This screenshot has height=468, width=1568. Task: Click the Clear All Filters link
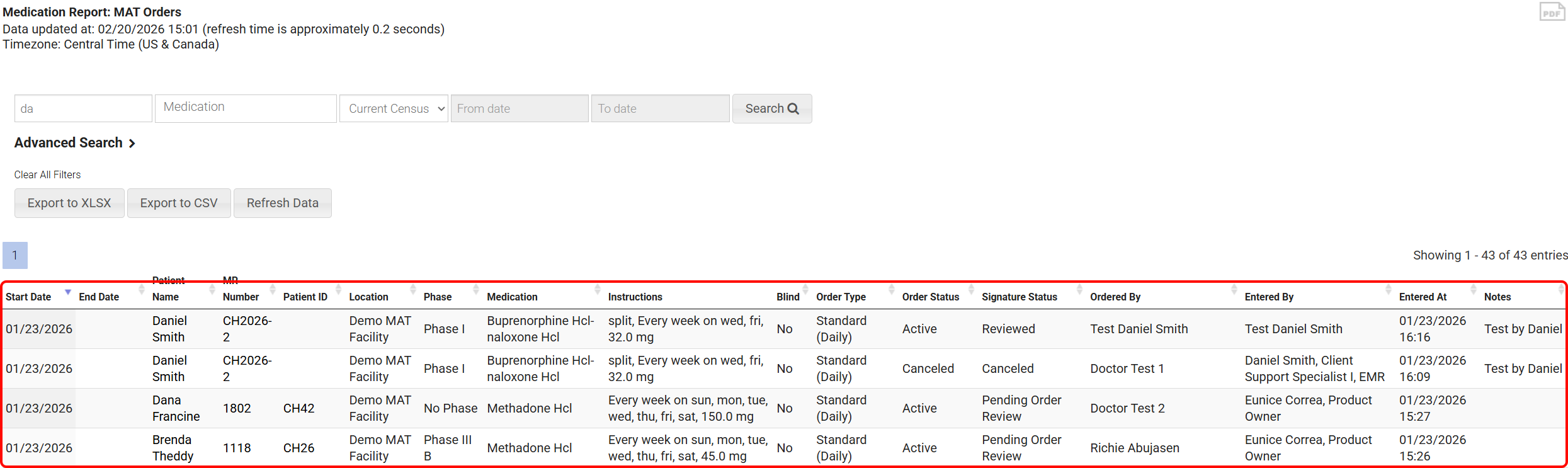pos(48,174)
